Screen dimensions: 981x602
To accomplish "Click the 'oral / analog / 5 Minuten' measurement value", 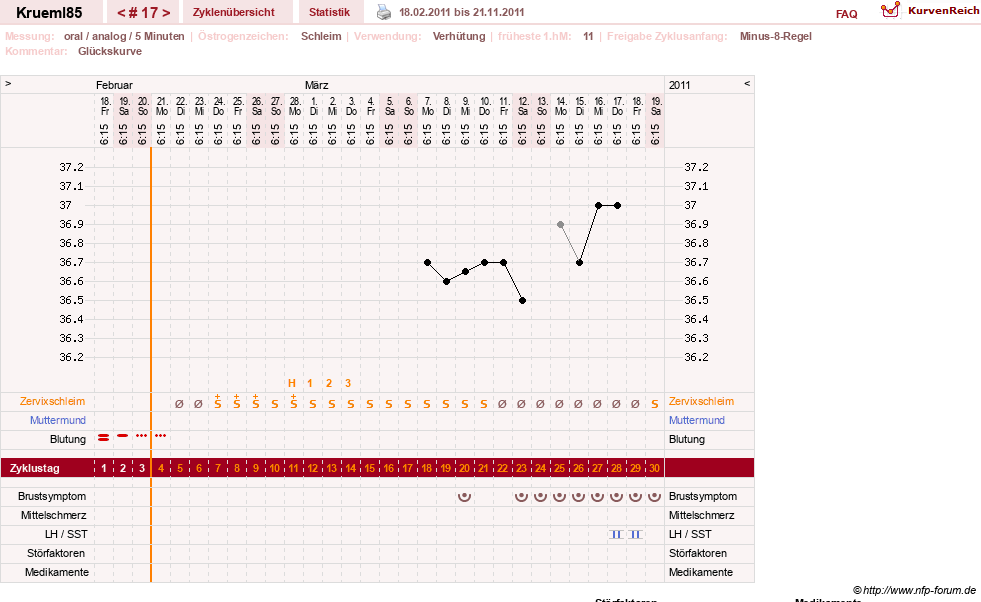I will click(124, 36).
